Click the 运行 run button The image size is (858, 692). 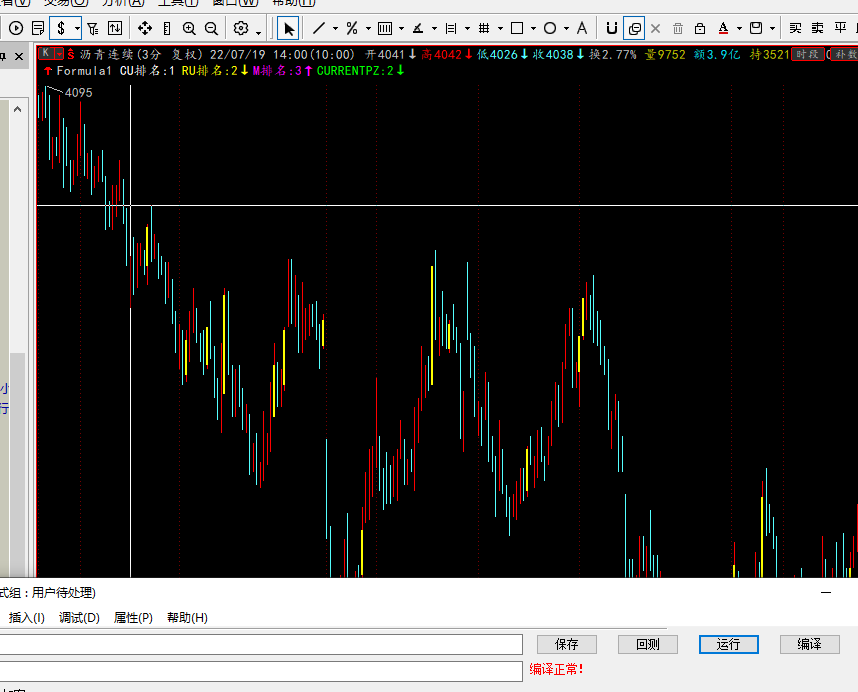(729, 644)
